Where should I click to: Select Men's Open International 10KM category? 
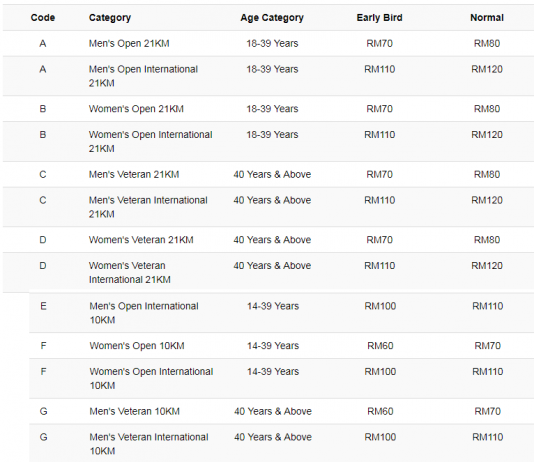coord(144,313)
